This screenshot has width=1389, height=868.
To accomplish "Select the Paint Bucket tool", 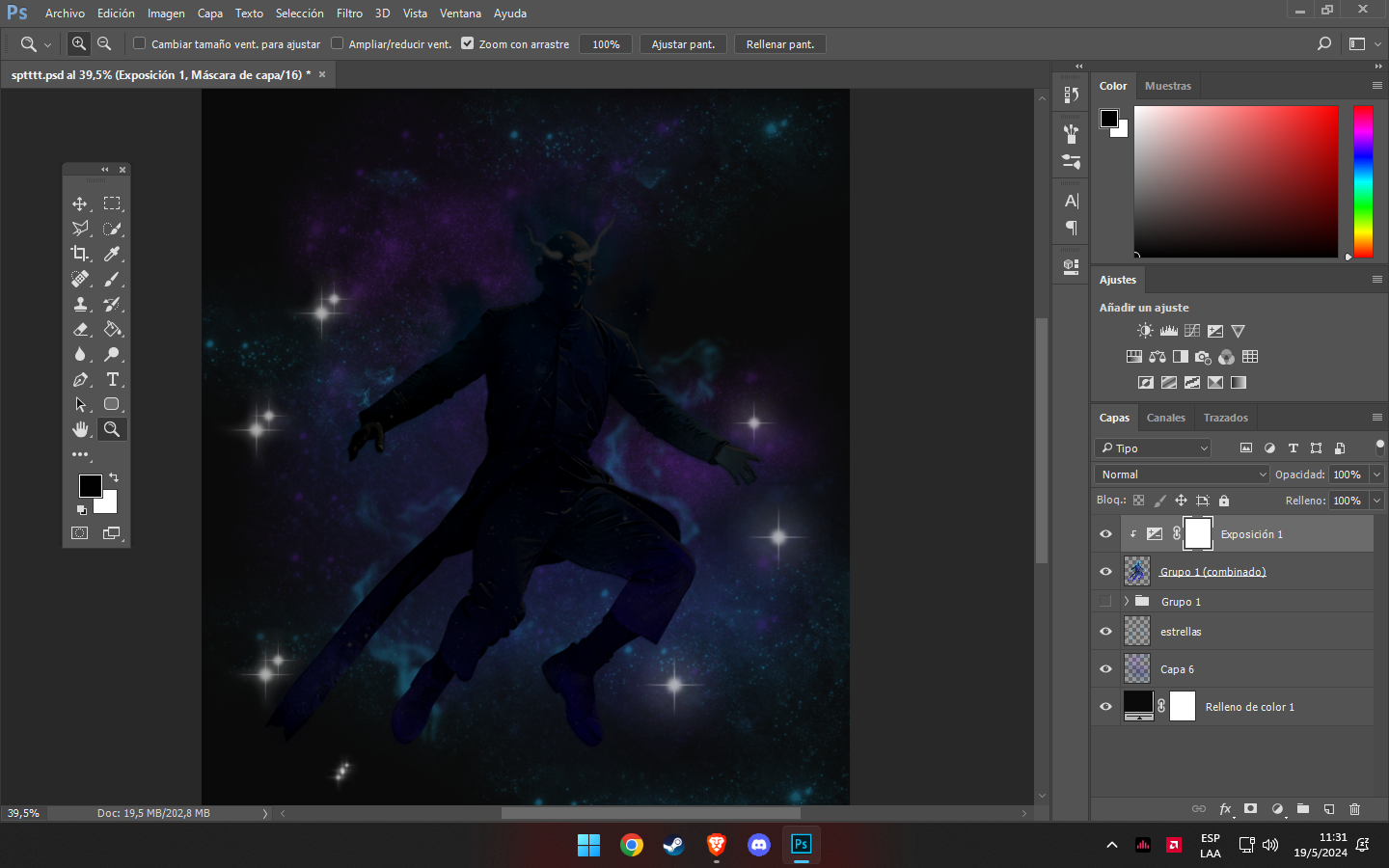I will coord(112,329).
